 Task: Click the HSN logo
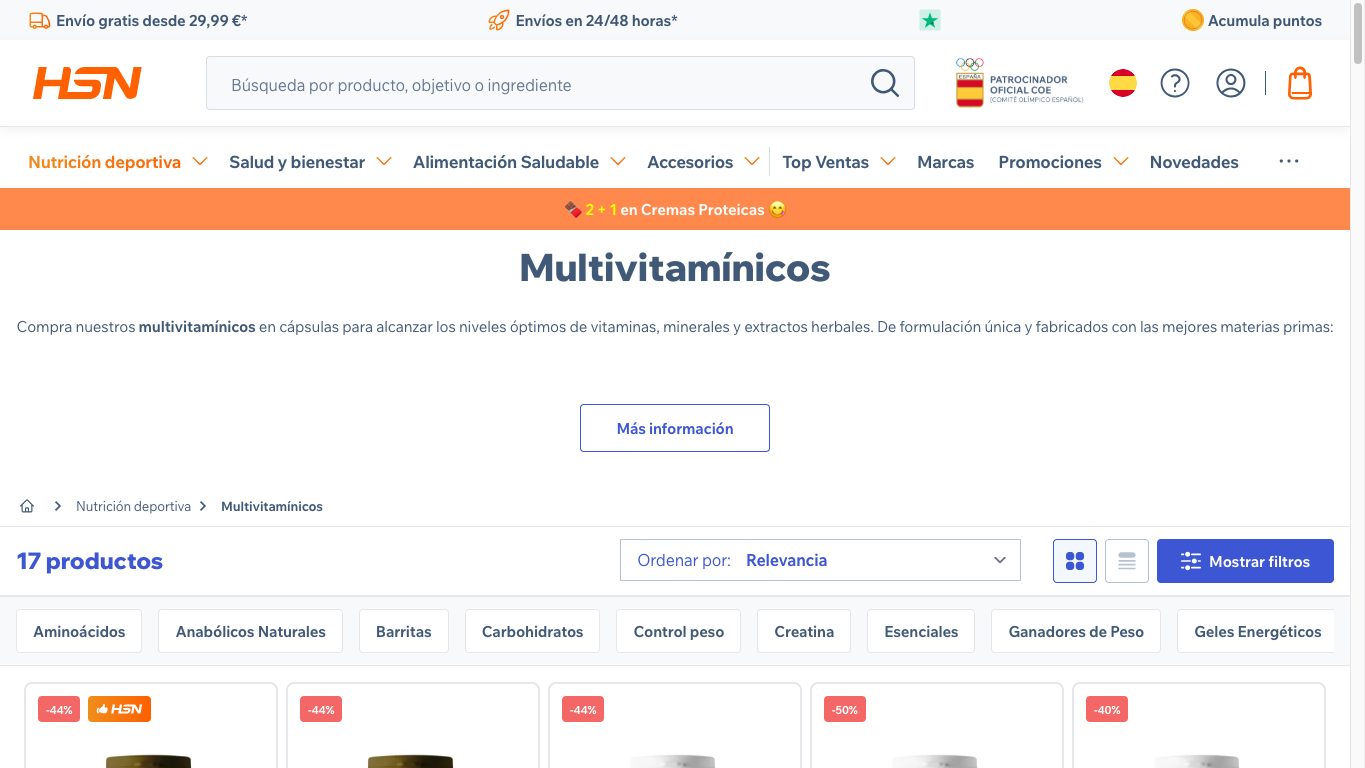click(87, 83)
